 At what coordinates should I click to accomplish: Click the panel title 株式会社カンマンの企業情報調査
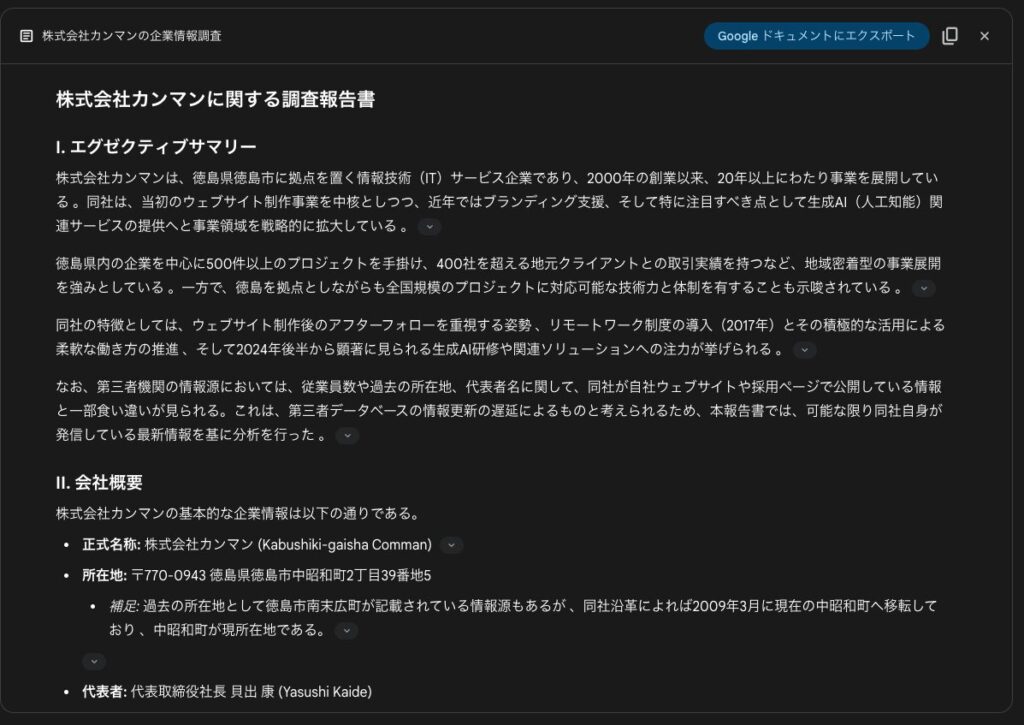click(131, 36)
